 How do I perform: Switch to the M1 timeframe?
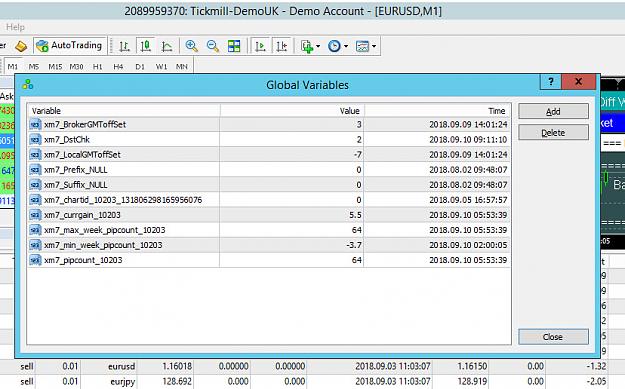click(x=13, y=66)
